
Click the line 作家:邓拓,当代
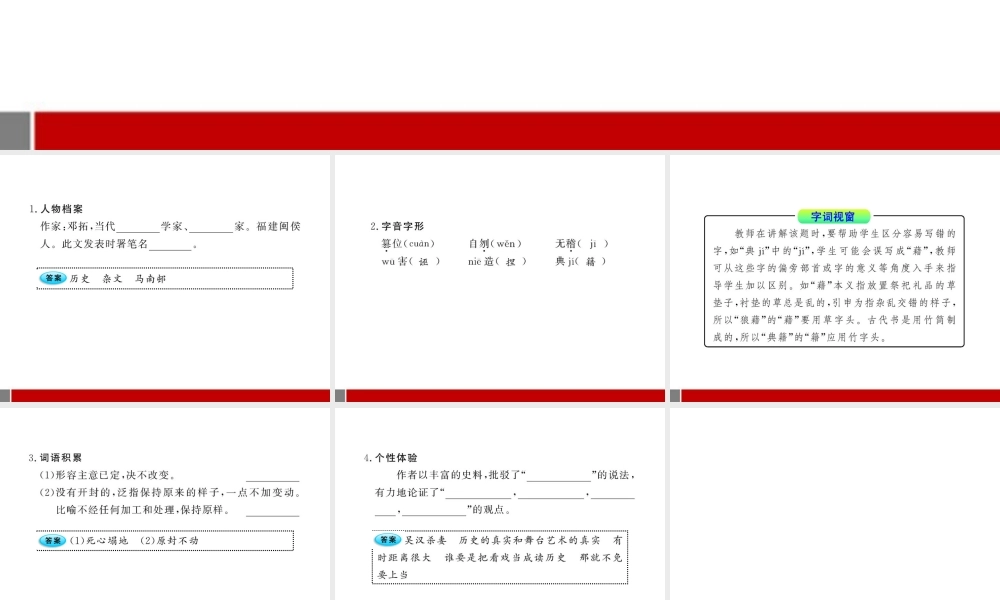(x=170, y=226)
